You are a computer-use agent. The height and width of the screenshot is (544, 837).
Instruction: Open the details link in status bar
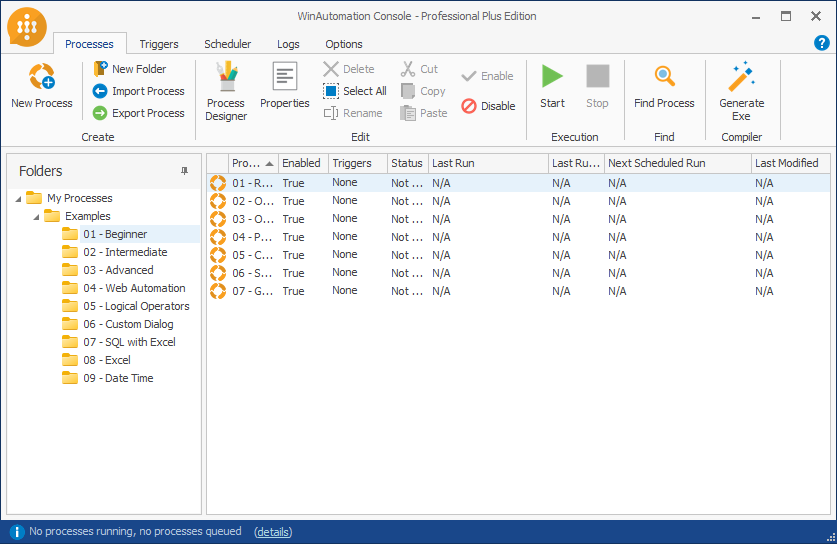[273, 532]
